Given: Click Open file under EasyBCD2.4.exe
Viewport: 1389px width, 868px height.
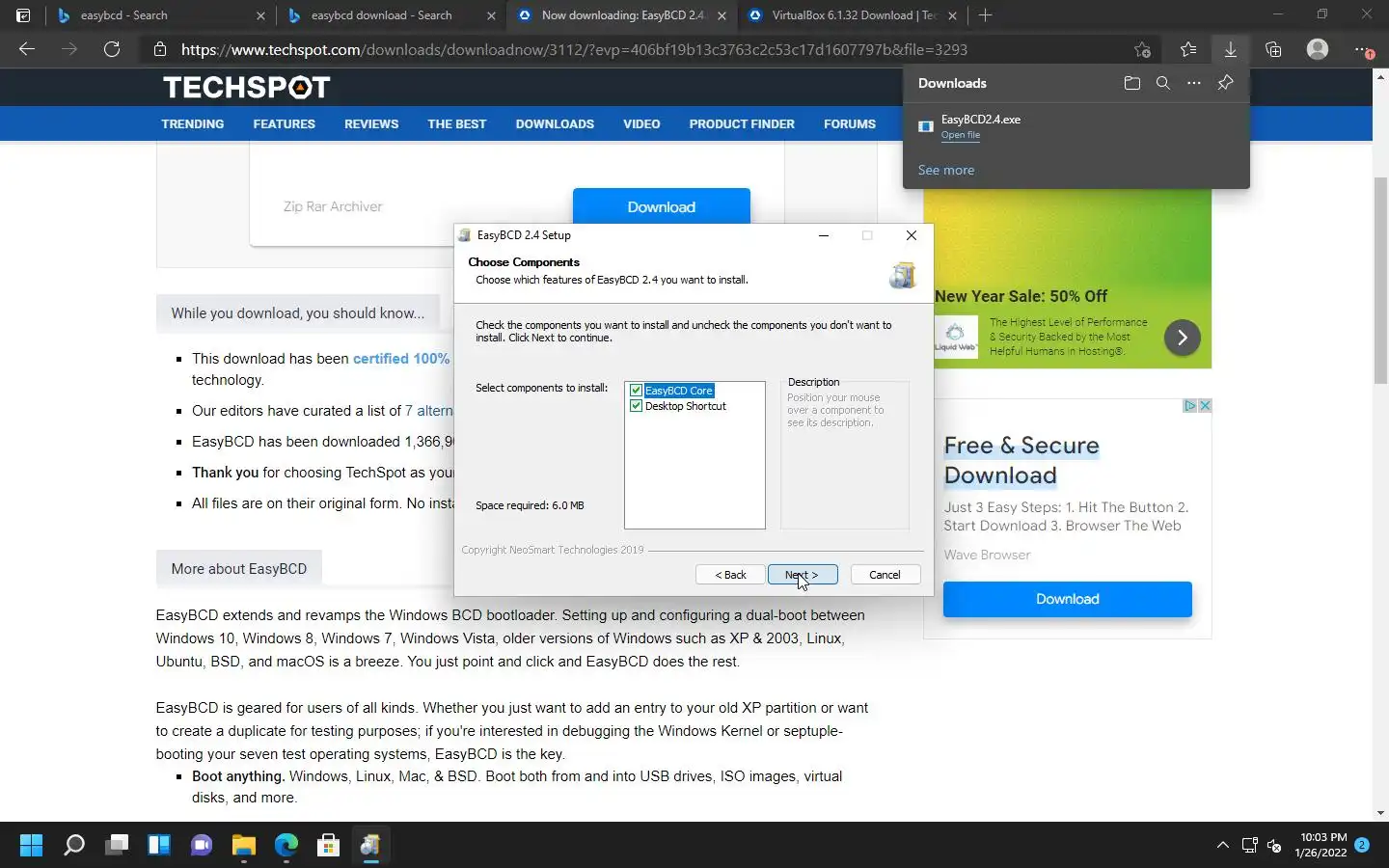Looking at the screenshot, I should pyautogui.click(x=960, y=135).
